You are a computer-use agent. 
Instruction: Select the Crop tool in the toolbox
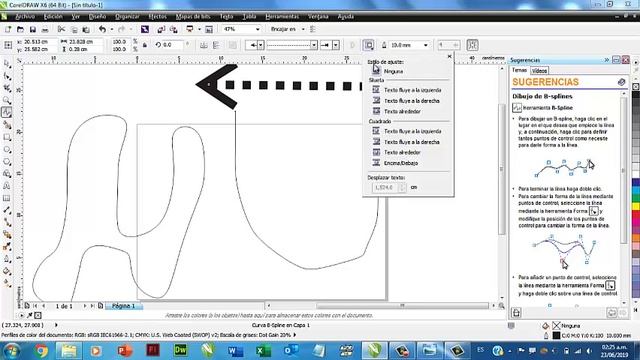coord(7,88)
